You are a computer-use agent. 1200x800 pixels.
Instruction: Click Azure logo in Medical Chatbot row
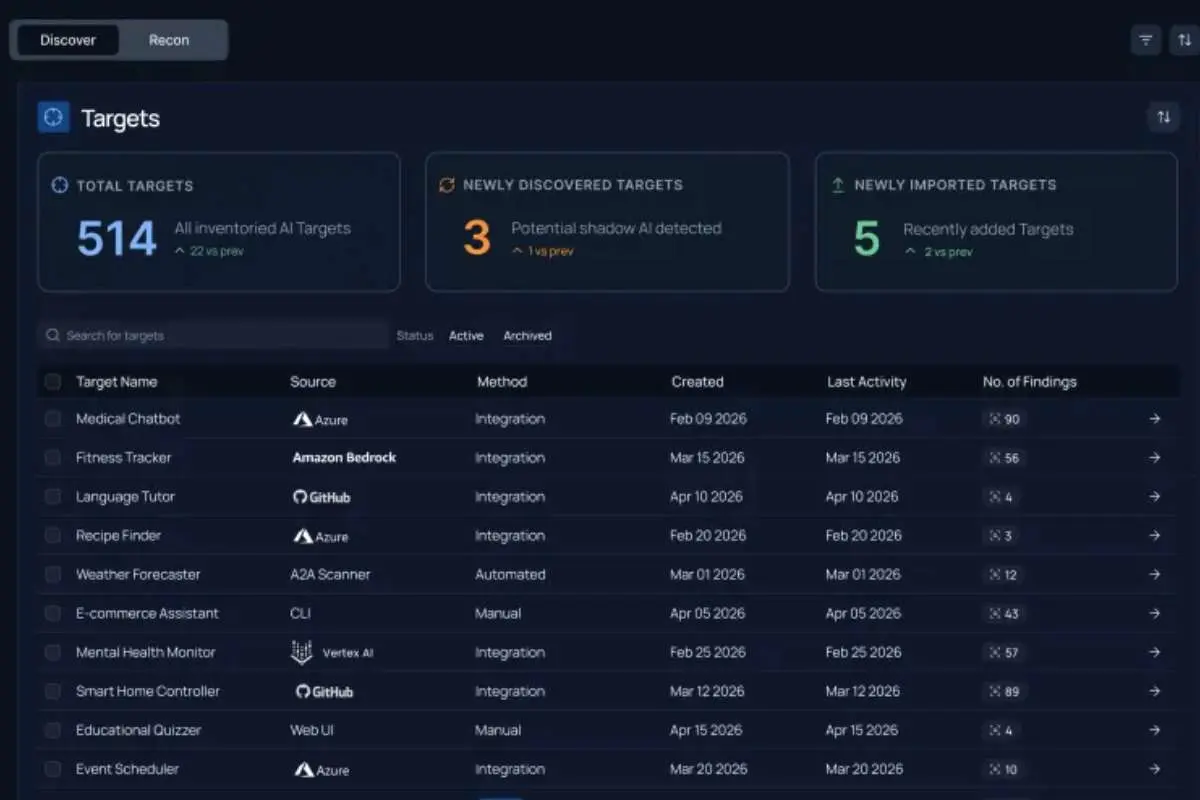pos(320,420)
